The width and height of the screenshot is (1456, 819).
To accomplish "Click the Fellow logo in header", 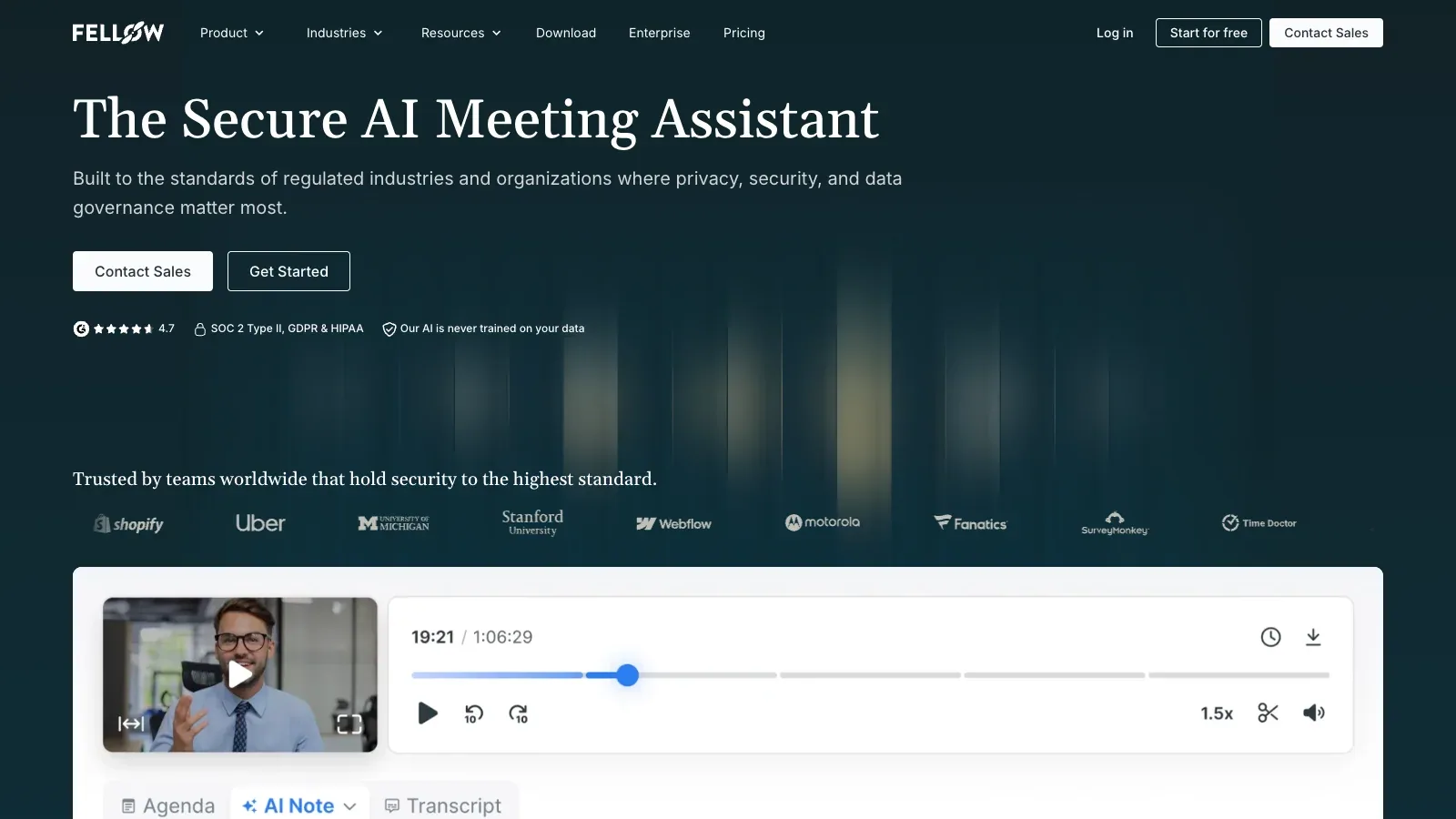I will pyautogui.click(x=118, y=33).
